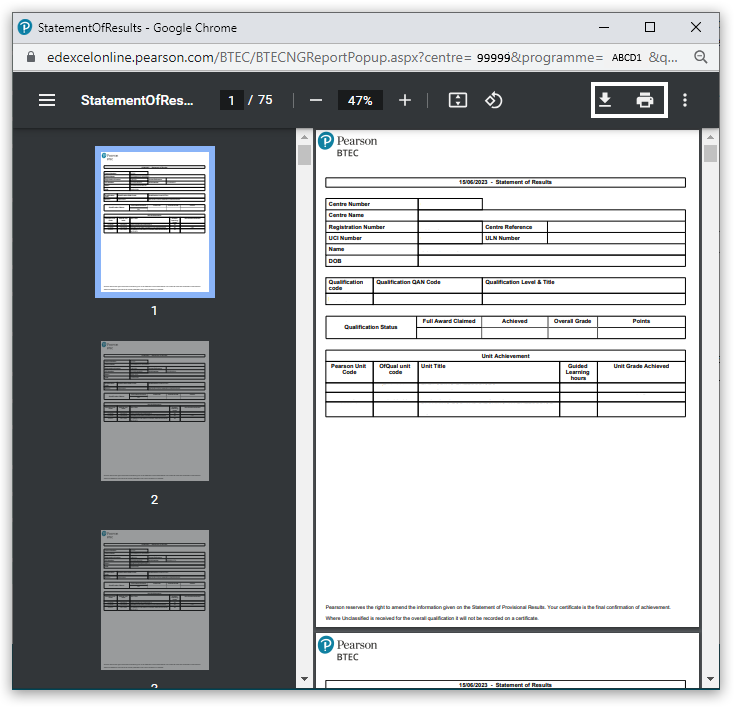Click the magnifier zoom icon in address bar
This screenshot has height=708, width=738.
pos(701,57)
